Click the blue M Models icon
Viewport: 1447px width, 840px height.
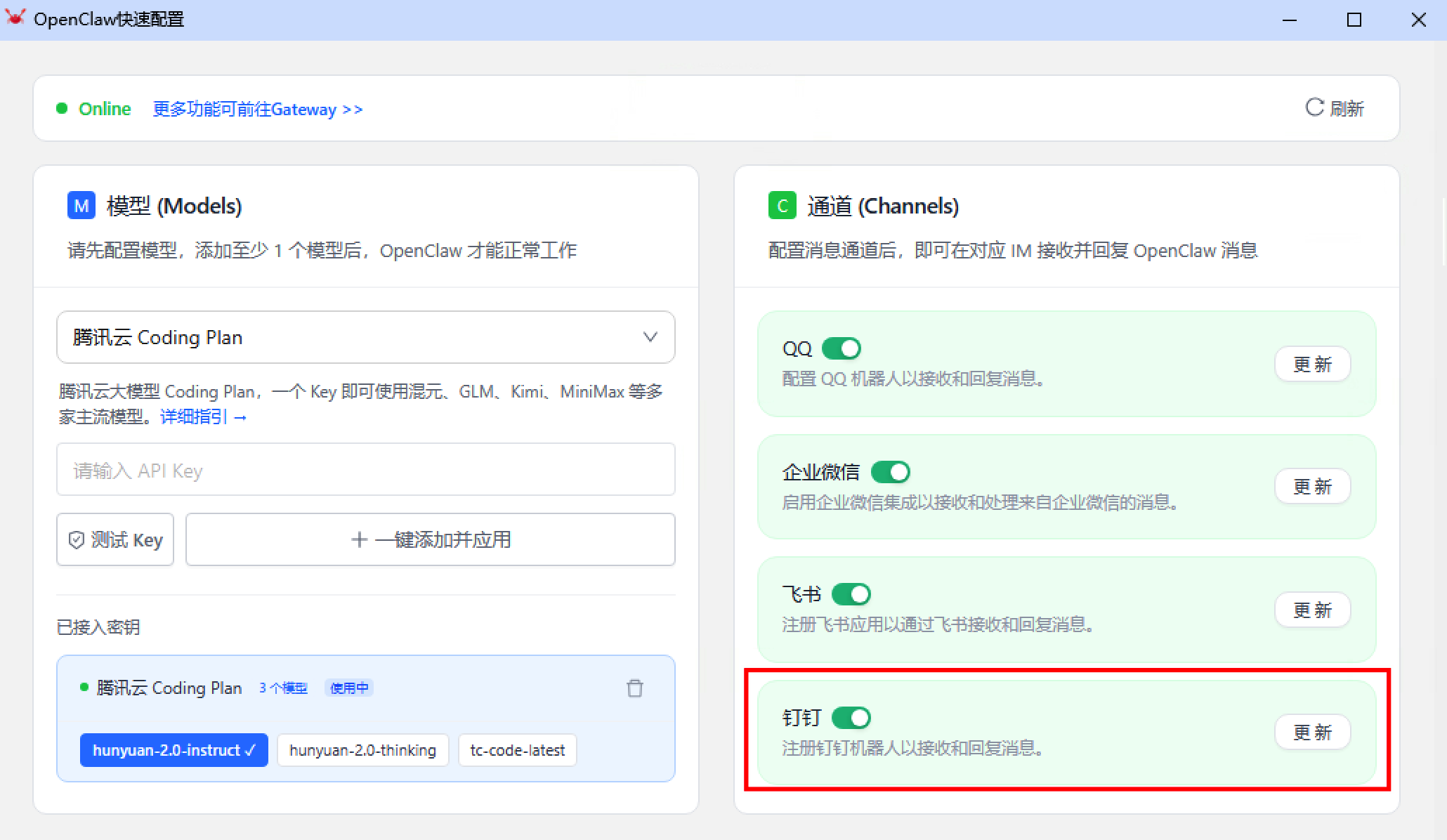click(x=81, y=206)
